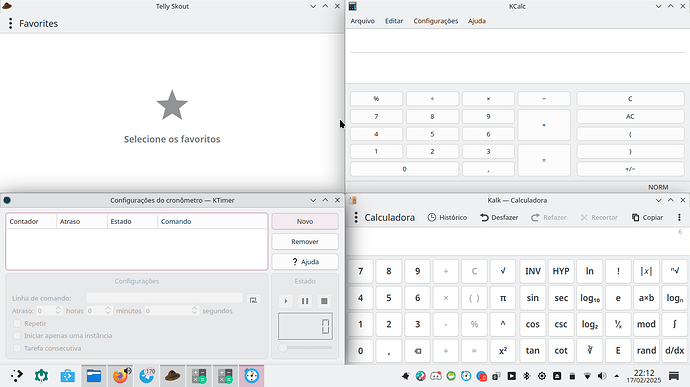Click the absolute value |x| key in Kalk
Image resolution: width=690 pixels, height=387 pixels.
point(646,271)
